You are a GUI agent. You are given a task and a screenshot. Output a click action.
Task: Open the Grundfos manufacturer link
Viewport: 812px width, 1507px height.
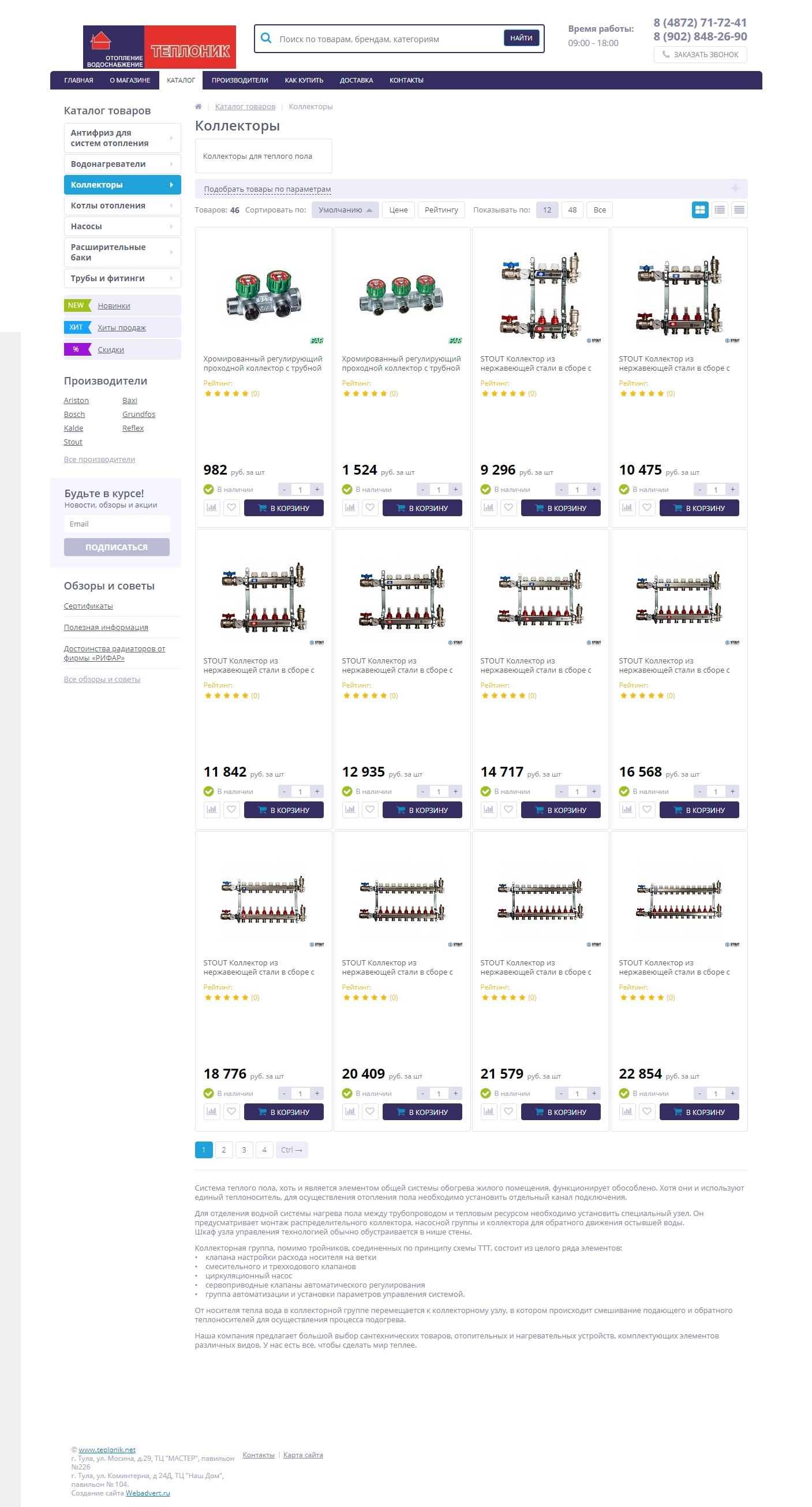139,414
